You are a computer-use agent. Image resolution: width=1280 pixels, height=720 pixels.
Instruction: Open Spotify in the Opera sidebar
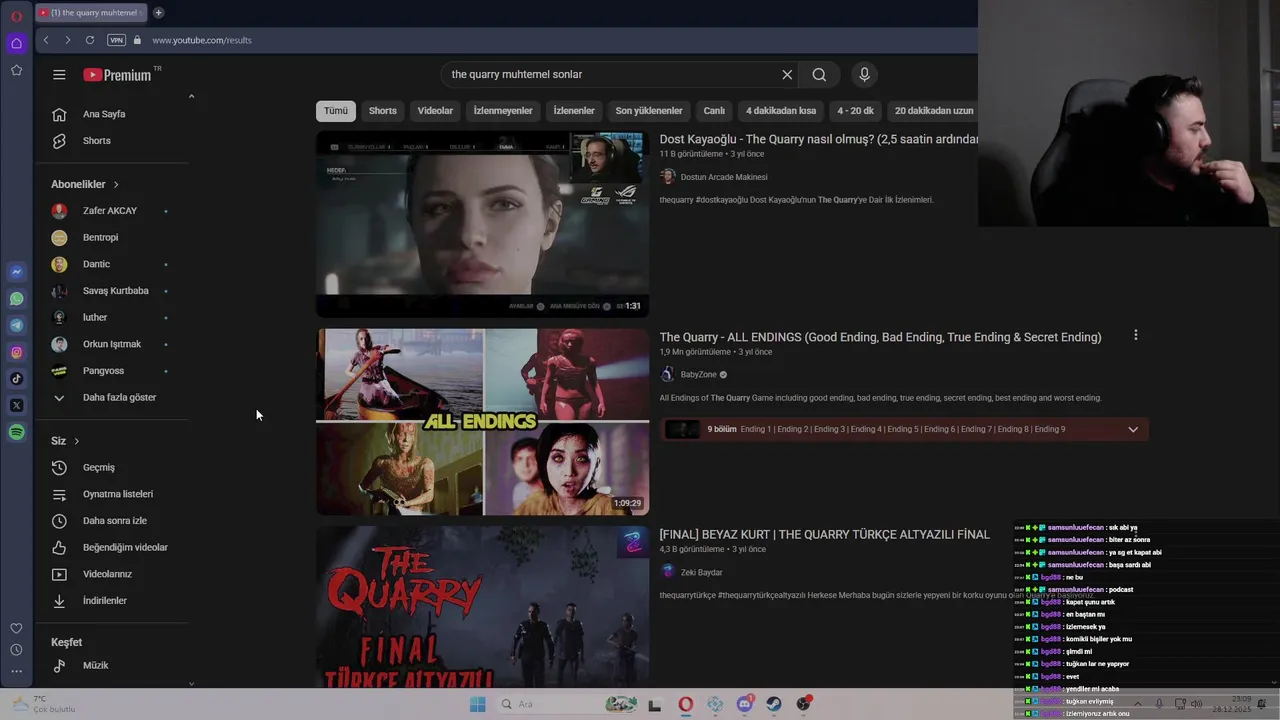(x=16, y=432)
